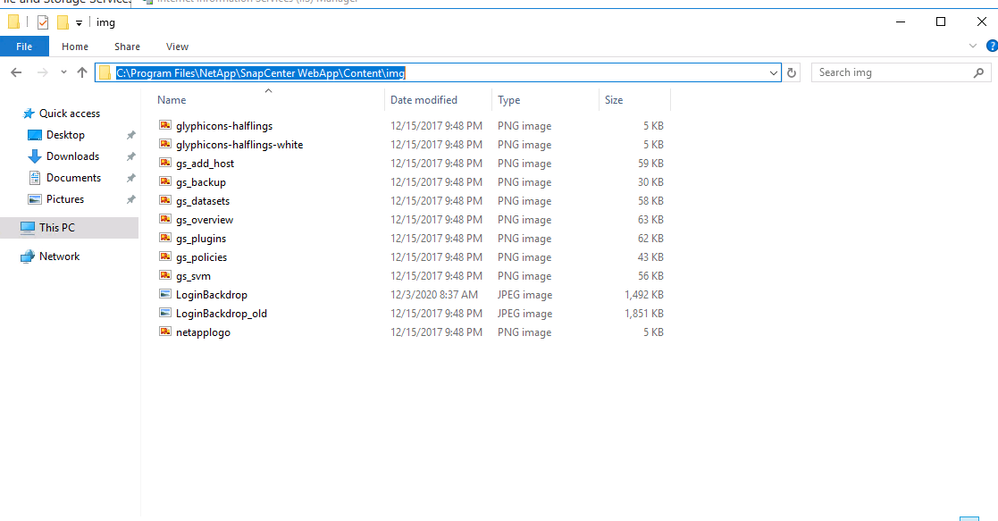
Task: Open Pictures in the navigation pane
Action: pyautogui.click(x=65, y=199)
